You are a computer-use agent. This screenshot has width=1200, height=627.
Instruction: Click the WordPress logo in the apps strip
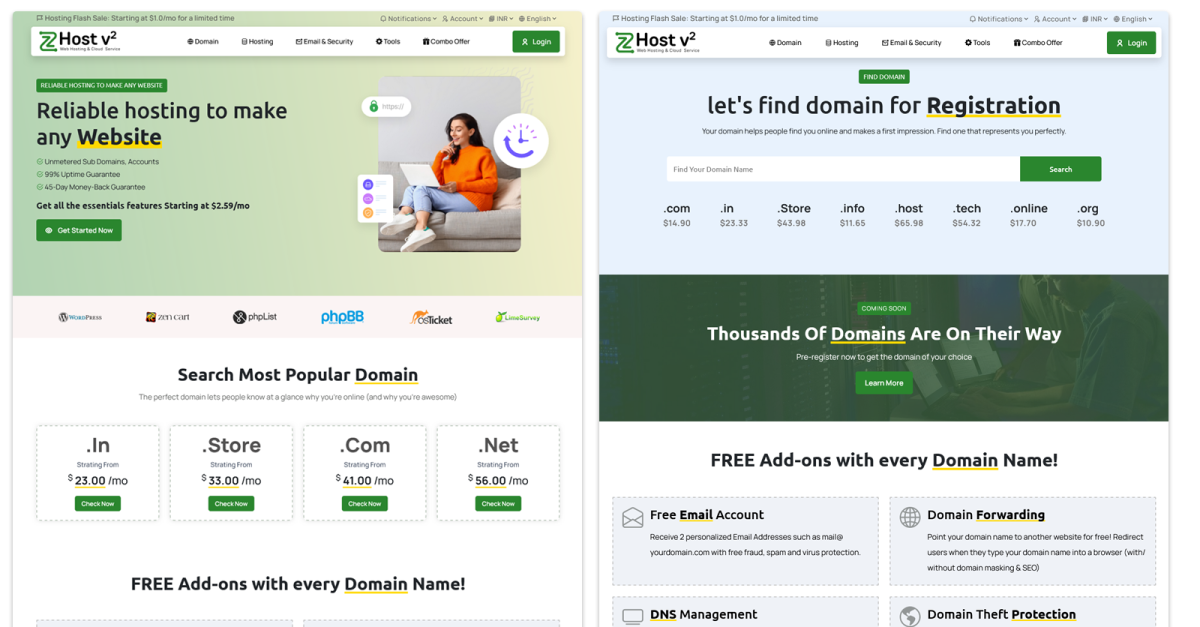point(80,317)
